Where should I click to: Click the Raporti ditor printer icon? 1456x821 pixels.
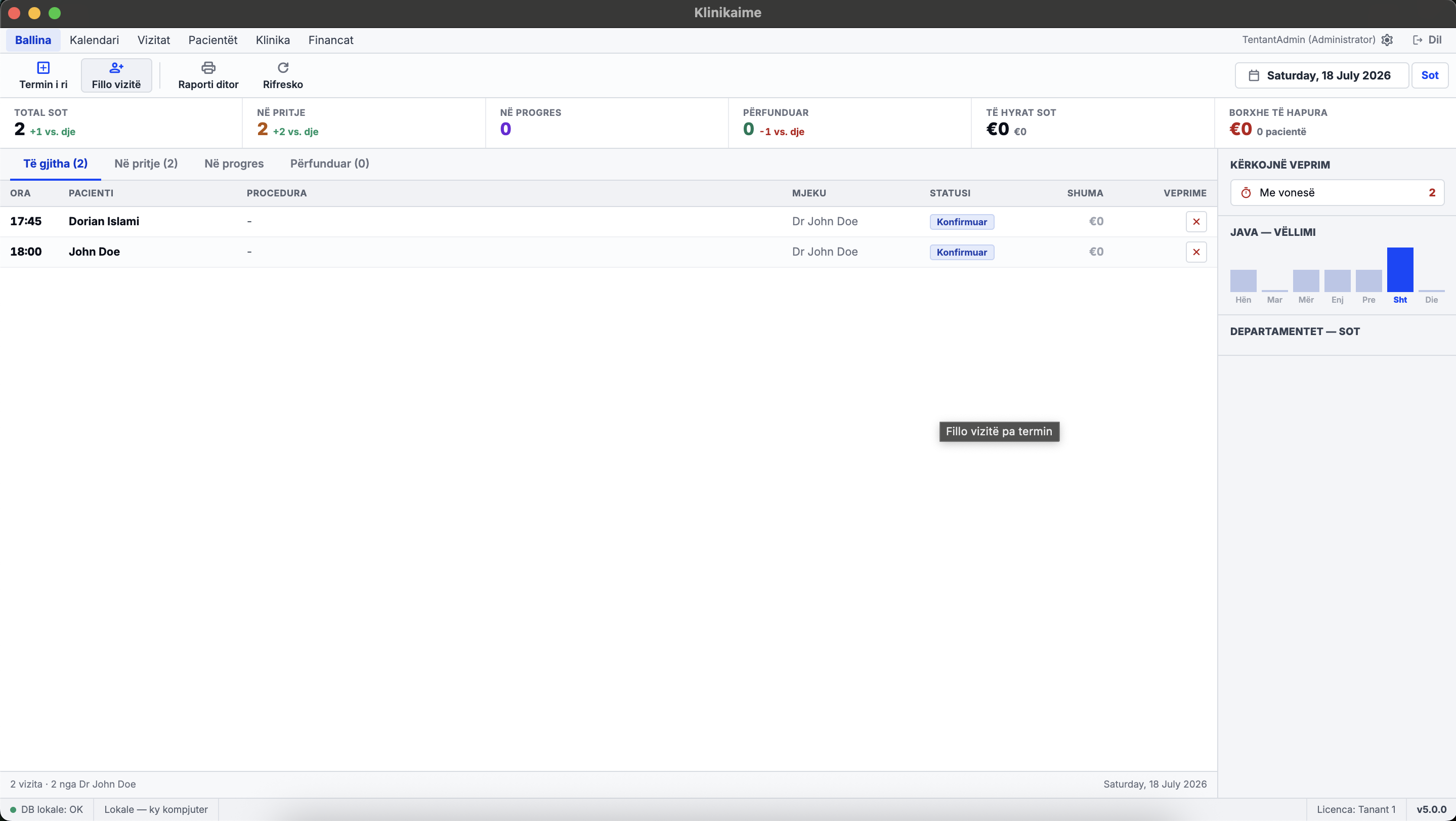[x=208, y=68]
